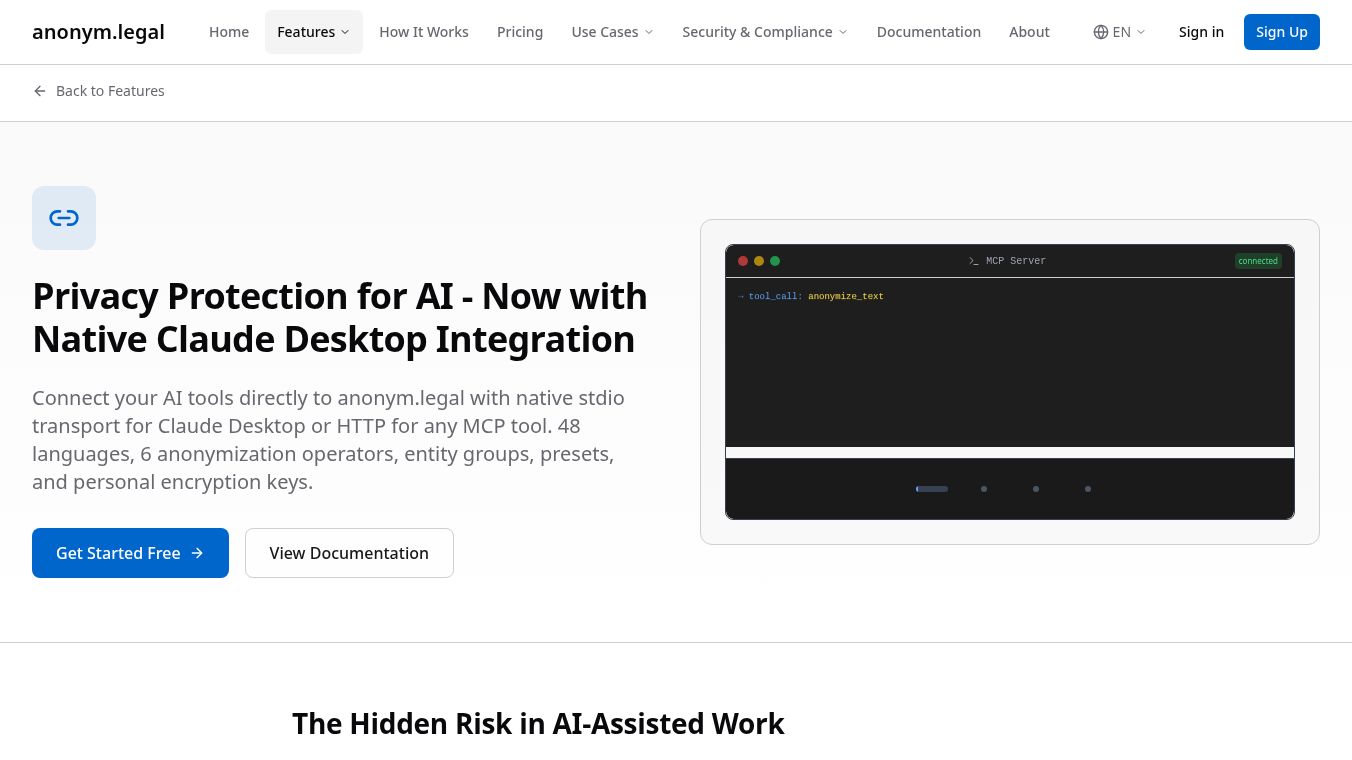
Task: Expand the Features dropdown menu
Action: 314,32
